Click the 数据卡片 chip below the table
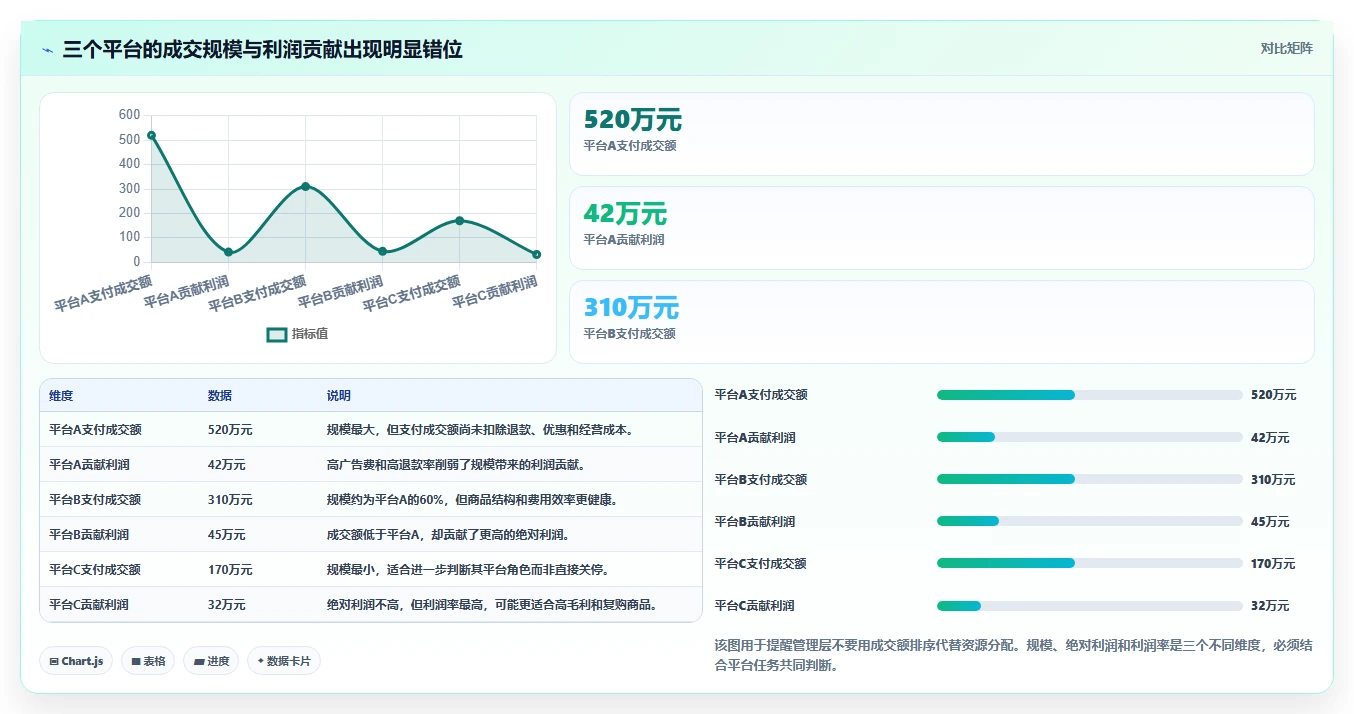 [x=284, y=661]
